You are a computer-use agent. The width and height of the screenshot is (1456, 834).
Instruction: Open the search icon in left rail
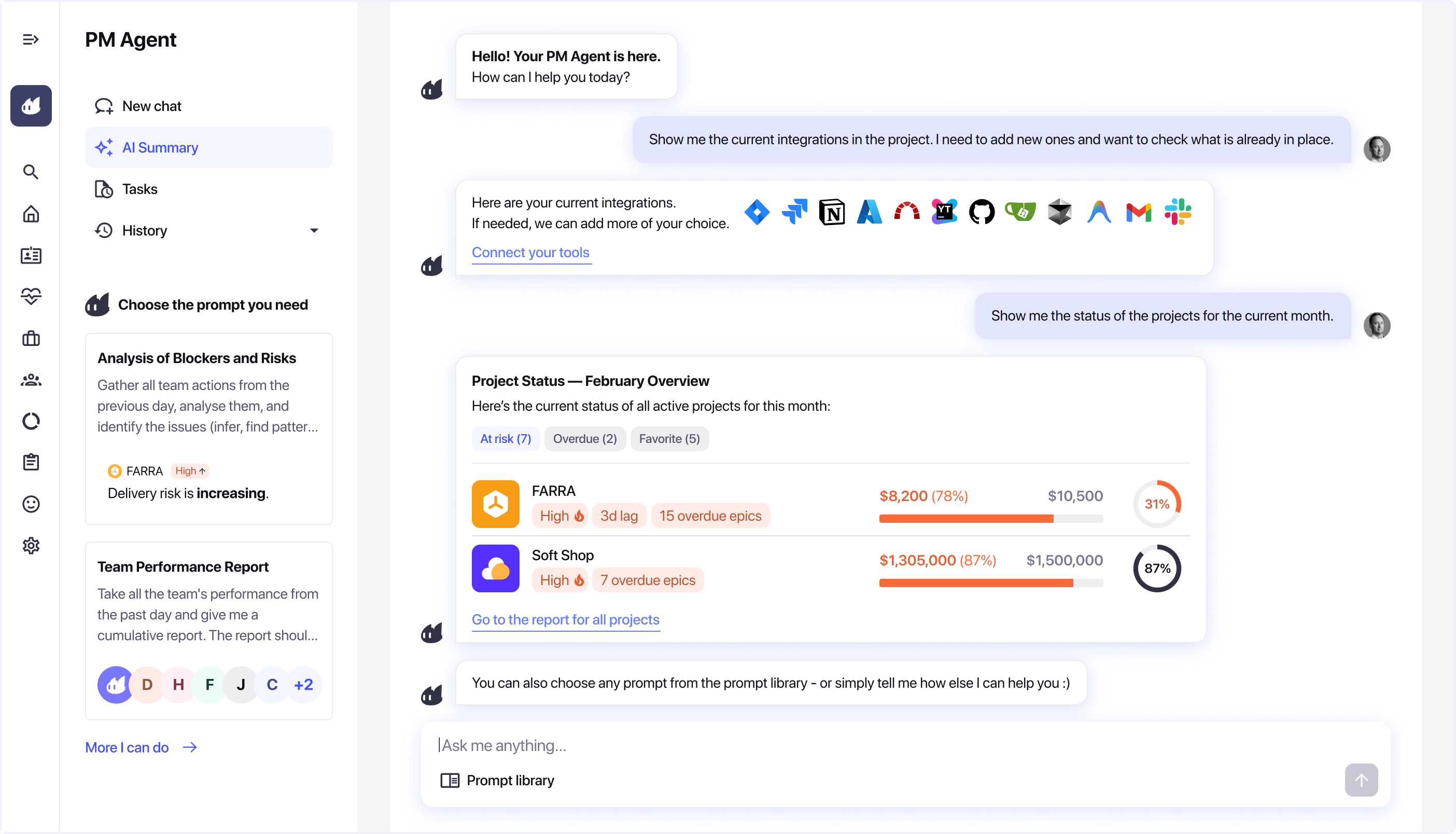[31, 172]
